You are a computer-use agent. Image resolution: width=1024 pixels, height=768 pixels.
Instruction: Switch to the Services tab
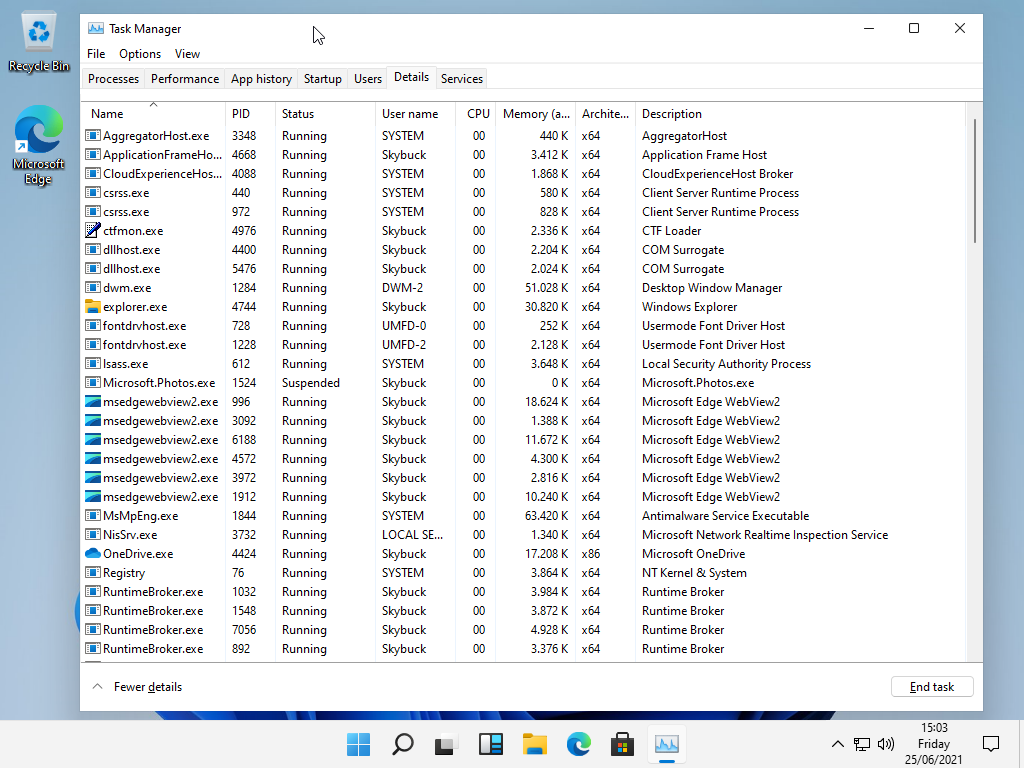(462, 79)
